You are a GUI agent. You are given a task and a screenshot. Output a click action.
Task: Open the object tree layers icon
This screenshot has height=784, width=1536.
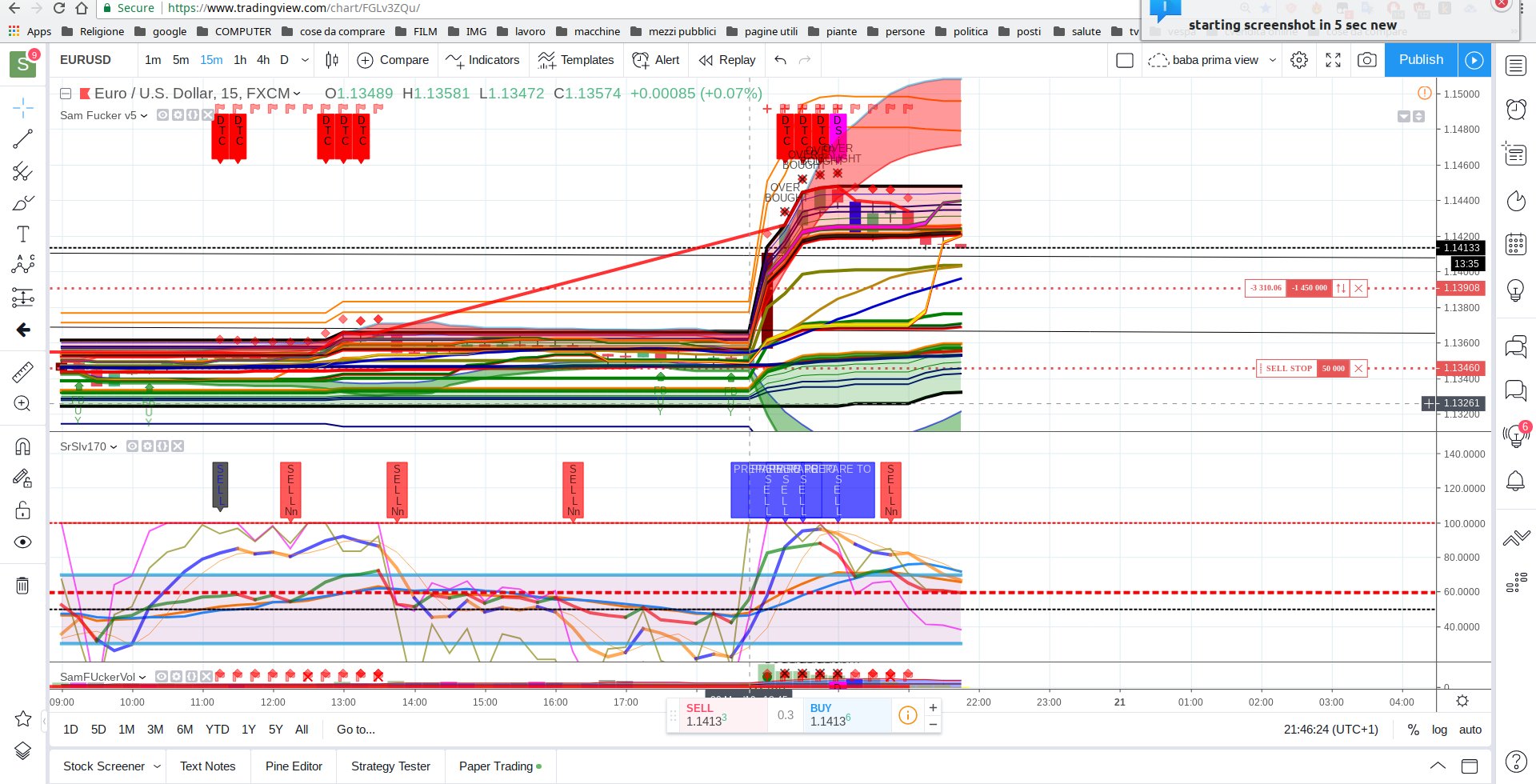pos(23,750)
